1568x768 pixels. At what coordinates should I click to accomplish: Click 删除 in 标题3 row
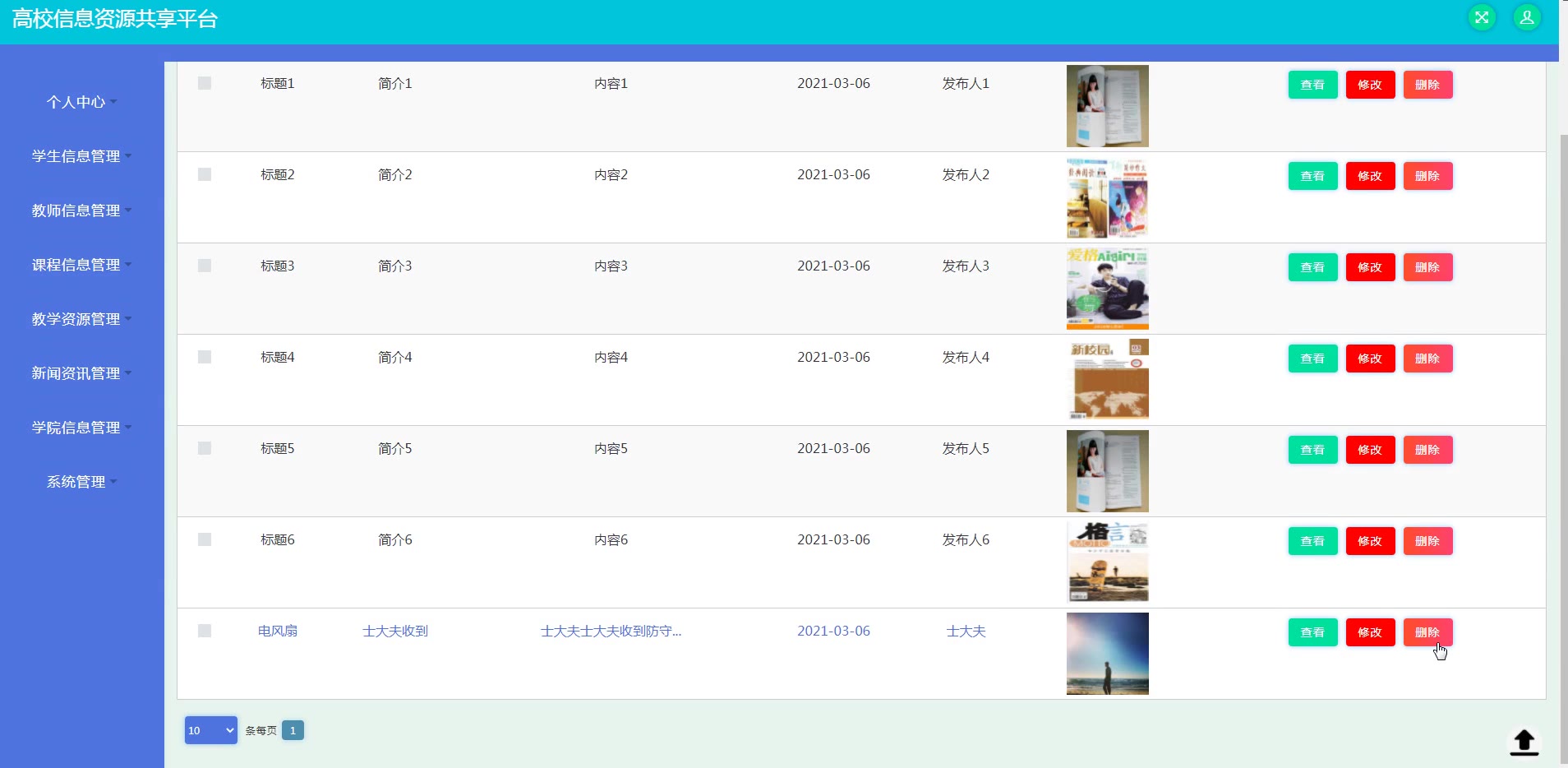click(x=1427, y=267)
